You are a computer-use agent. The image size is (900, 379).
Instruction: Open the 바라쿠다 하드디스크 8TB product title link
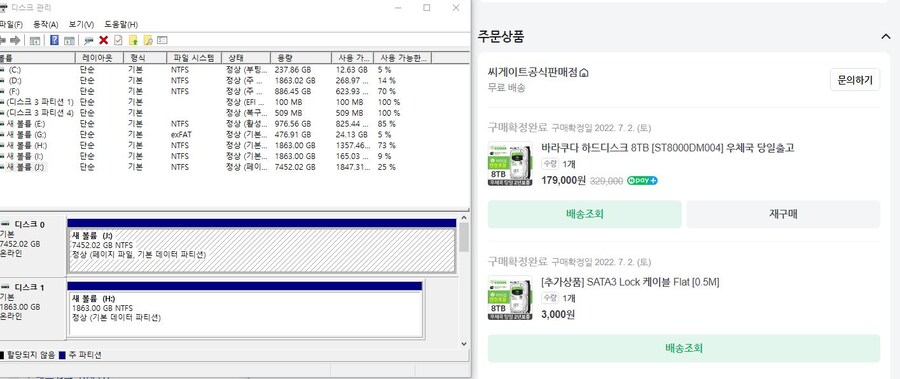tap(668, 148)
